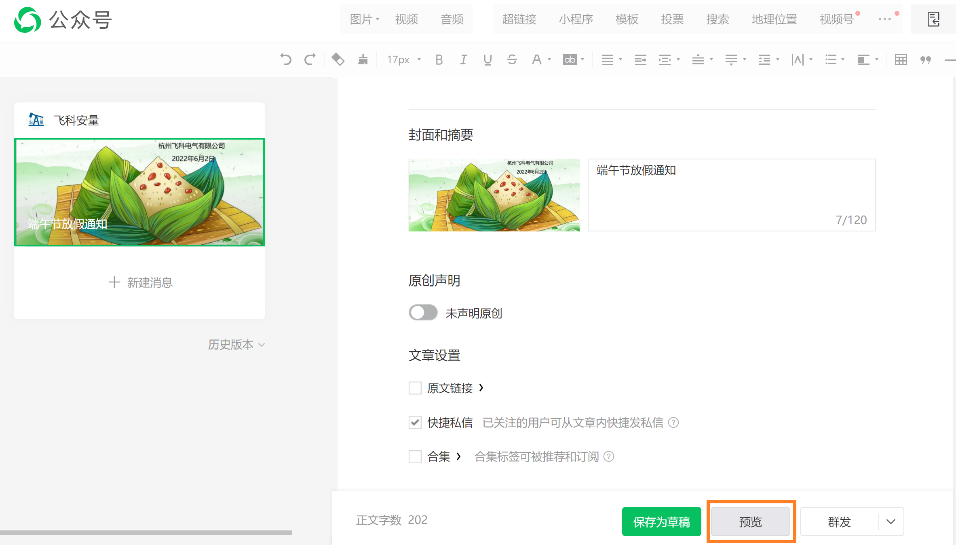Apply strikethrough formatting

(512, 60)
